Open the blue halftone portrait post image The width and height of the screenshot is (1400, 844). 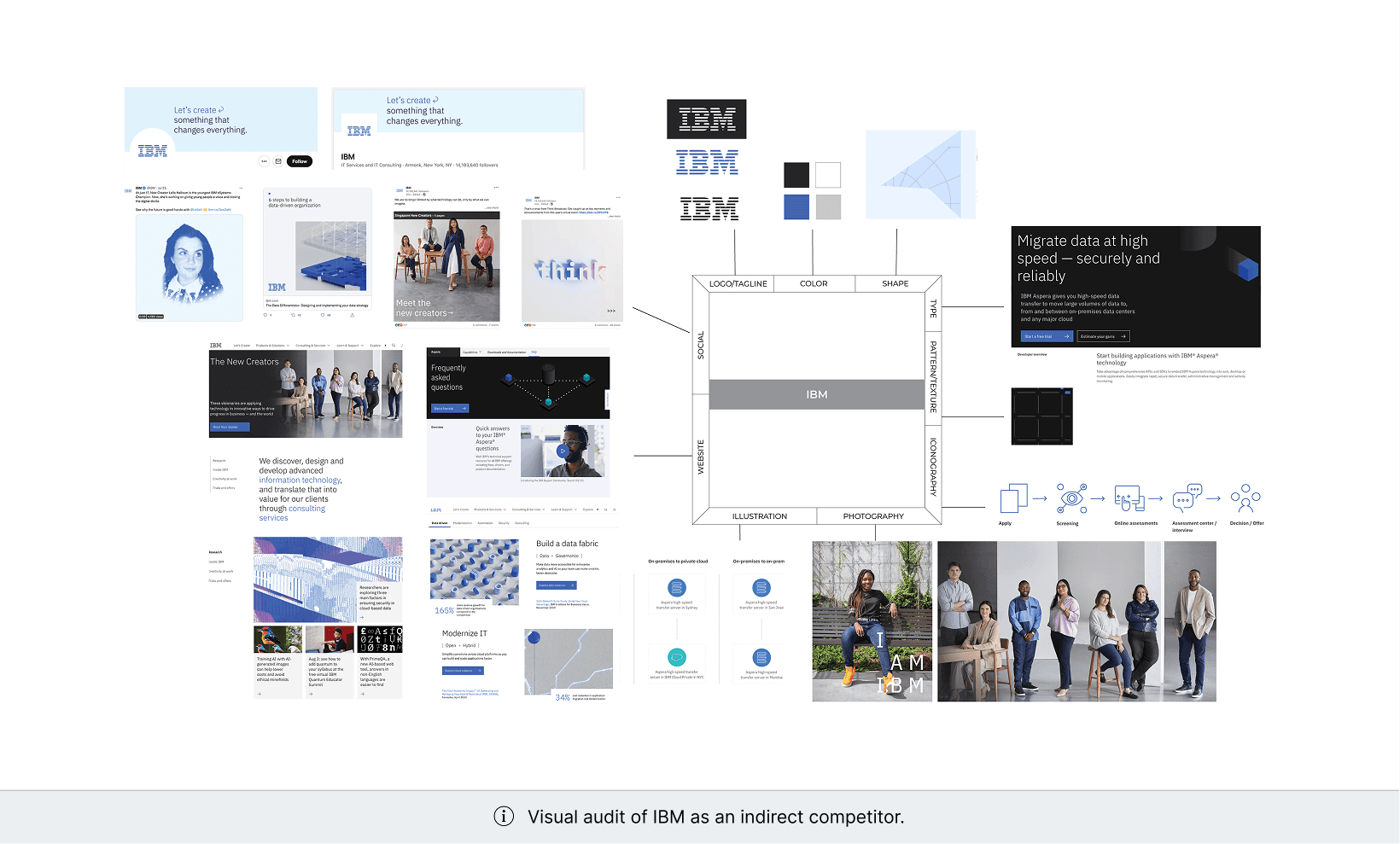click(190, 267)
